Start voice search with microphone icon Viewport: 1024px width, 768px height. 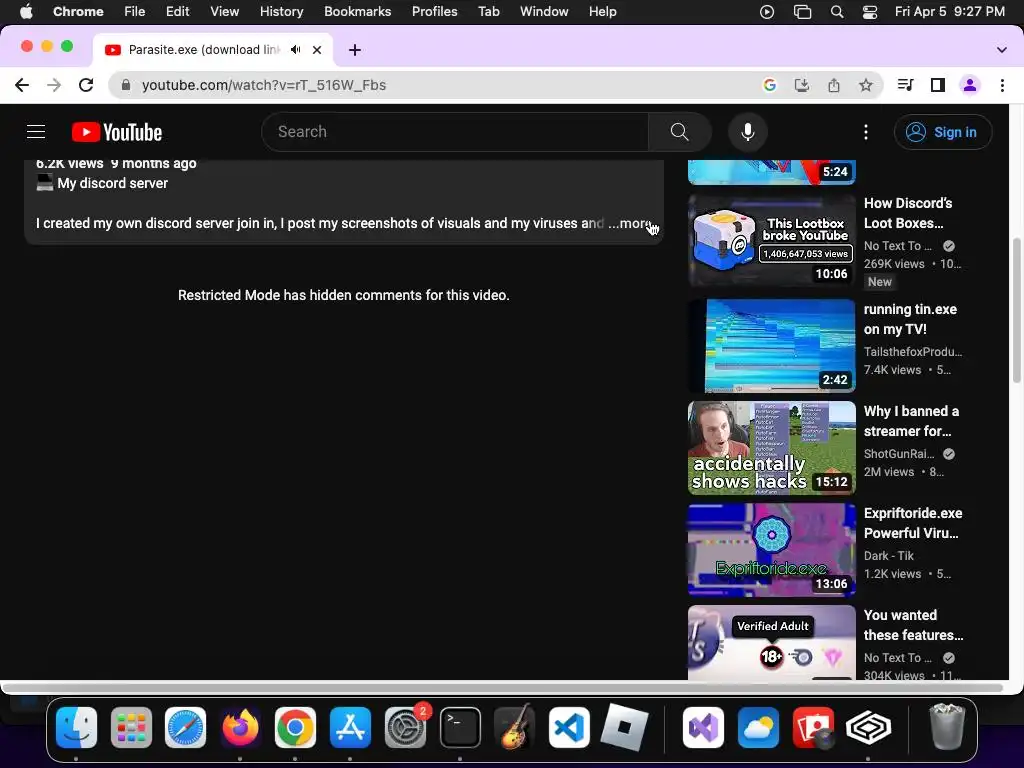pyautogui.click(x=748, y=132)
